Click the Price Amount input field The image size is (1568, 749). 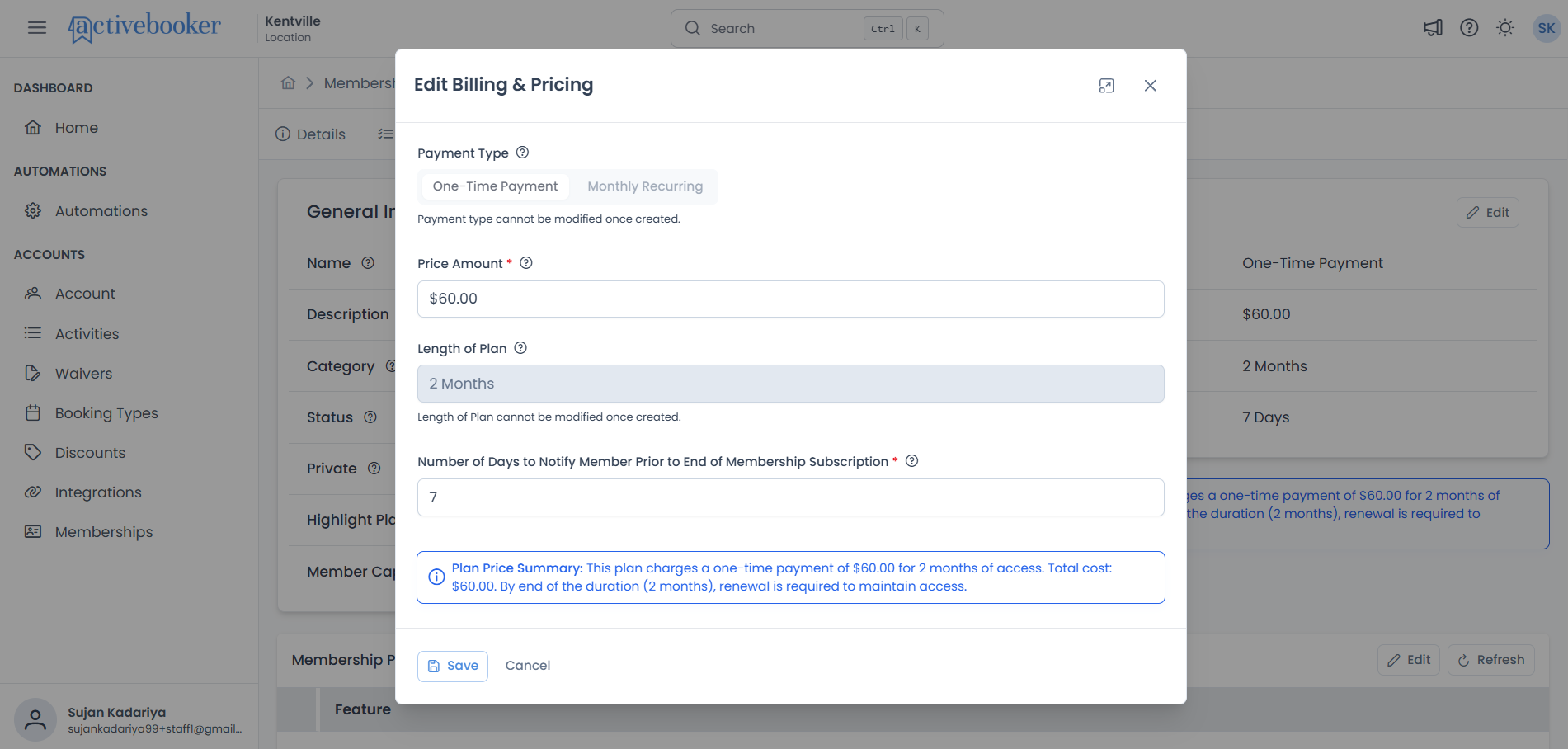click(x=791, y=299)
